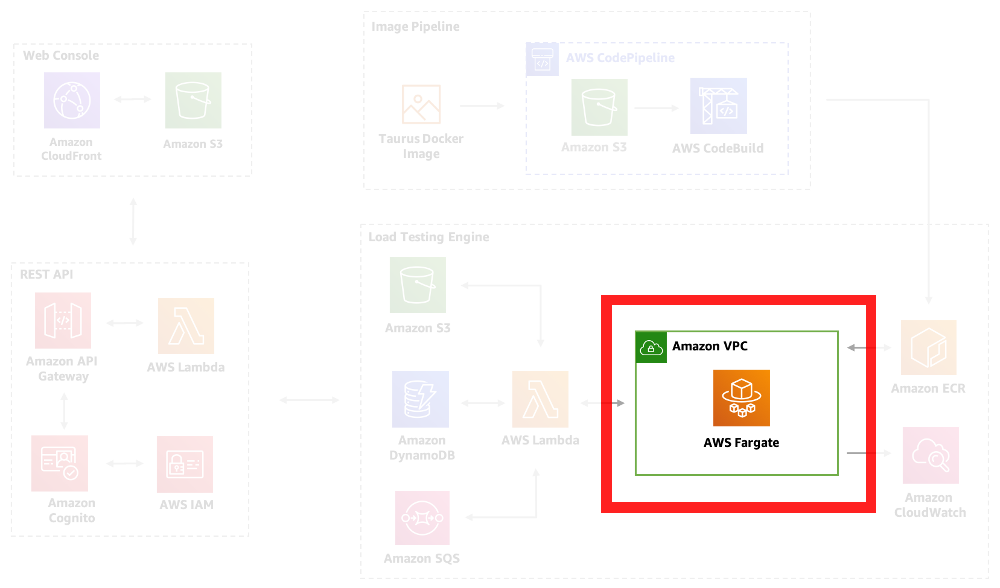Viewport: 1000px width, 588px height.
Task: Click the Amazon ECR icon
Action: 929,348
